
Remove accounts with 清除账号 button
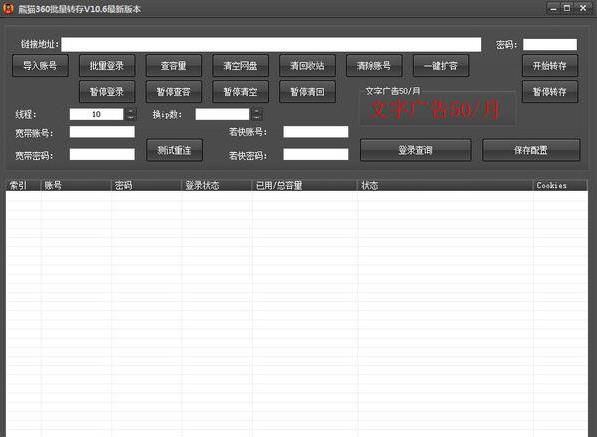pyautogui.click(x=374, y=66)
